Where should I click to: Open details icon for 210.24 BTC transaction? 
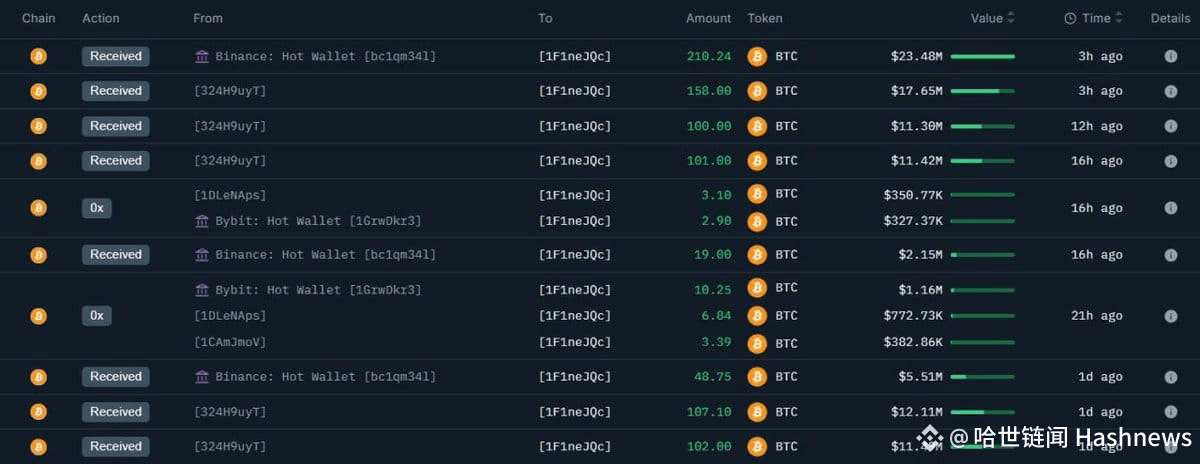pyautogui.click(x=1170, y=56)
